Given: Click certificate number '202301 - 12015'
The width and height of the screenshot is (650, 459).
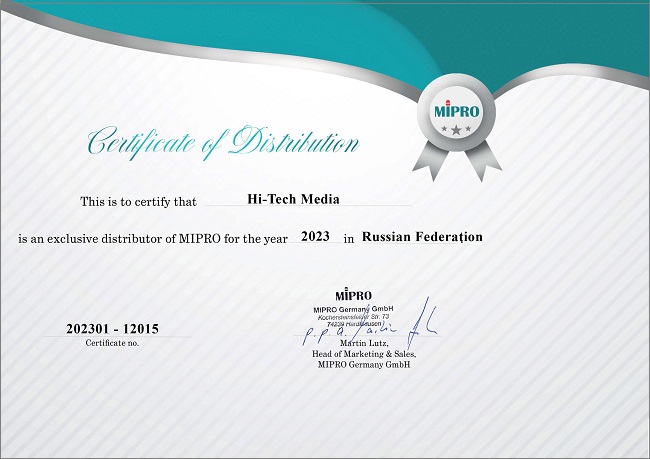Looking at the screenshot, I should (112, 329).
